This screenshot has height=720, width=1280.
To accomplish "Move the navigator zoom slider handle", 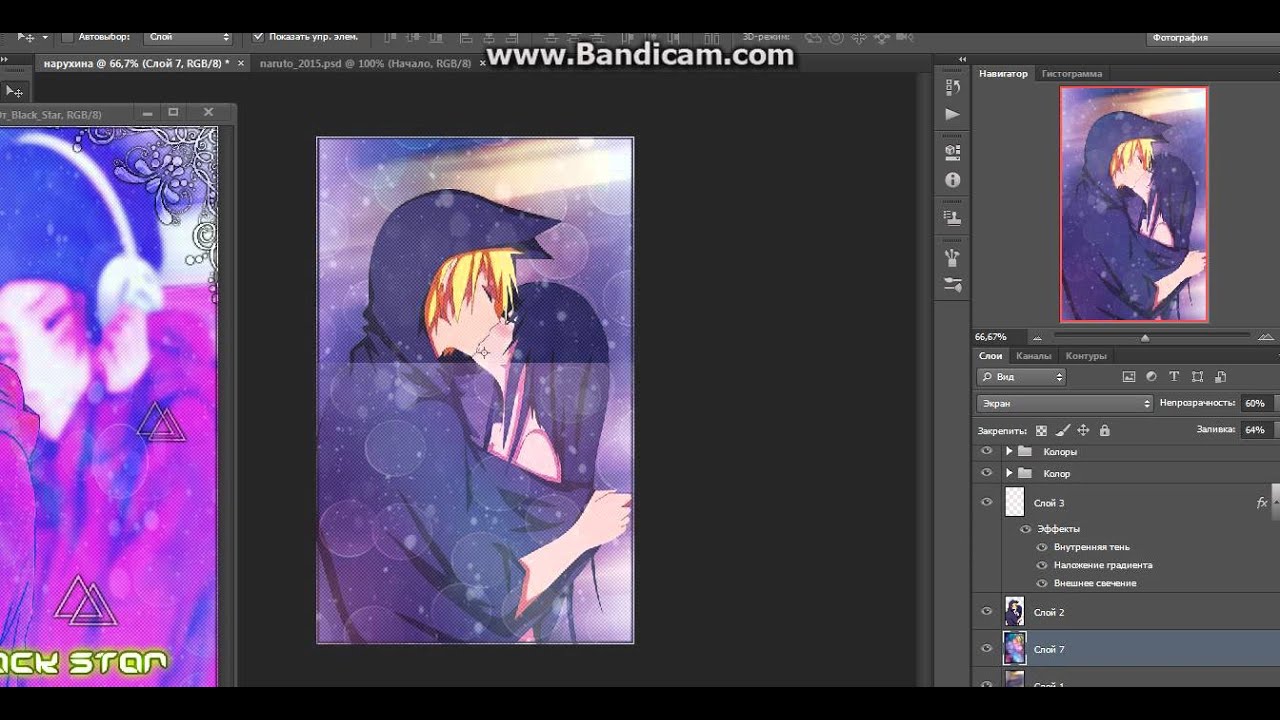I will (x=1145, y=338).
